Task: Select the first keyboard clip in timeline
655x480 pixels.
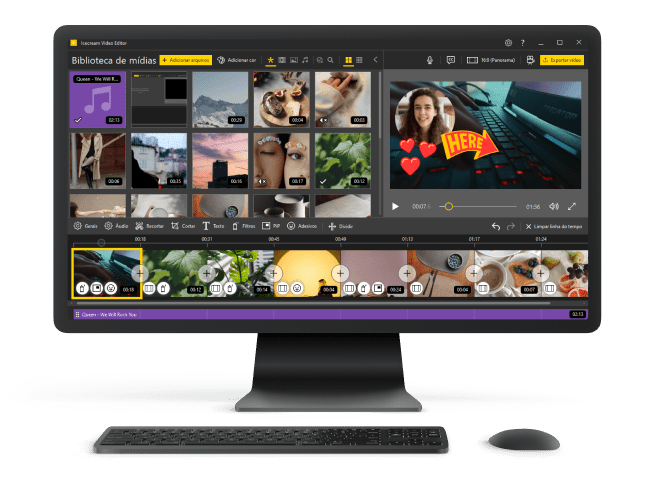Action: pyautogui.click(x=107, y=273)
